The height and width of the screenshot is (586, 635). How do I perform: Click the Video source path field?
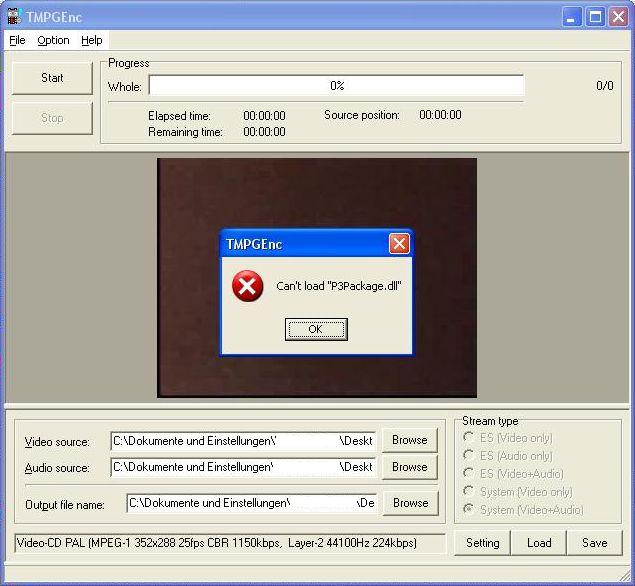tap(243, 441)
